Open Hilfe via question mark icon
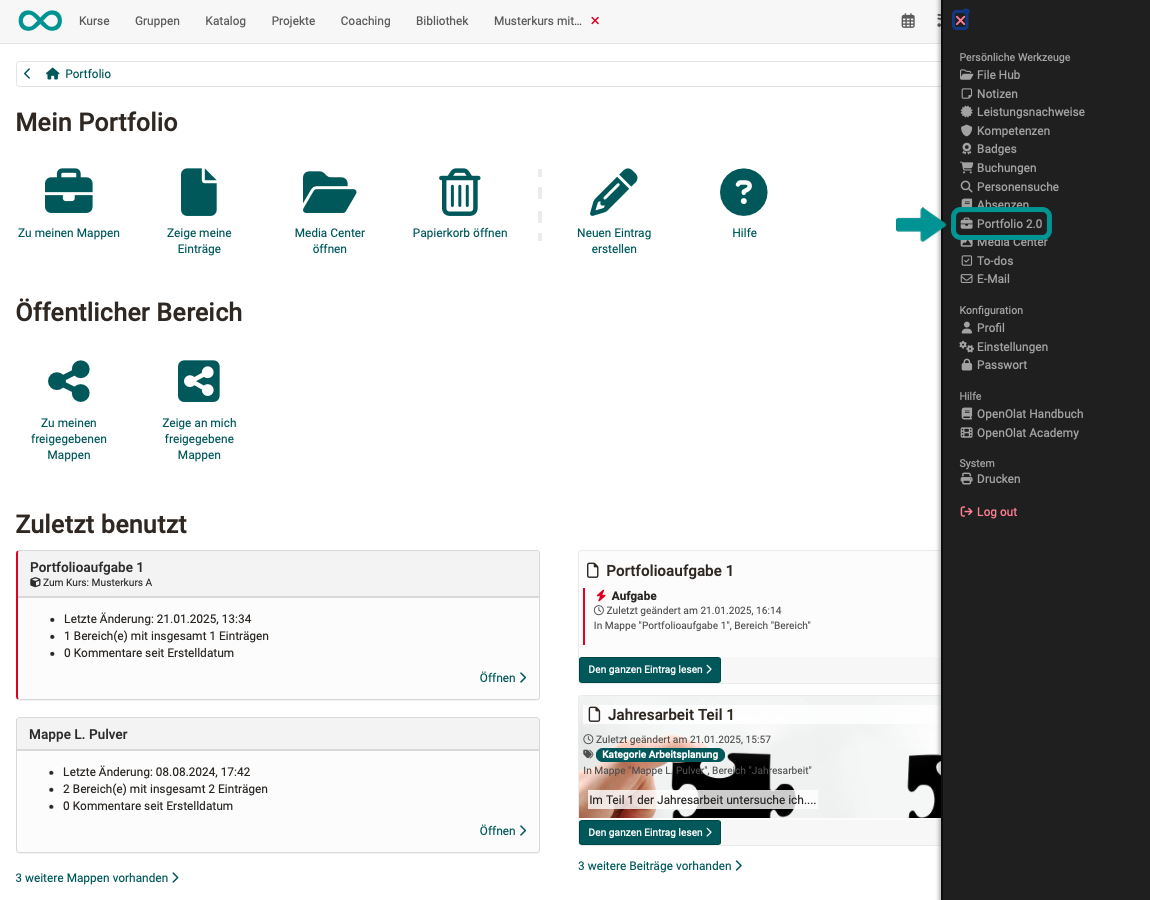Screen dimensions: 1150x900 743,191
